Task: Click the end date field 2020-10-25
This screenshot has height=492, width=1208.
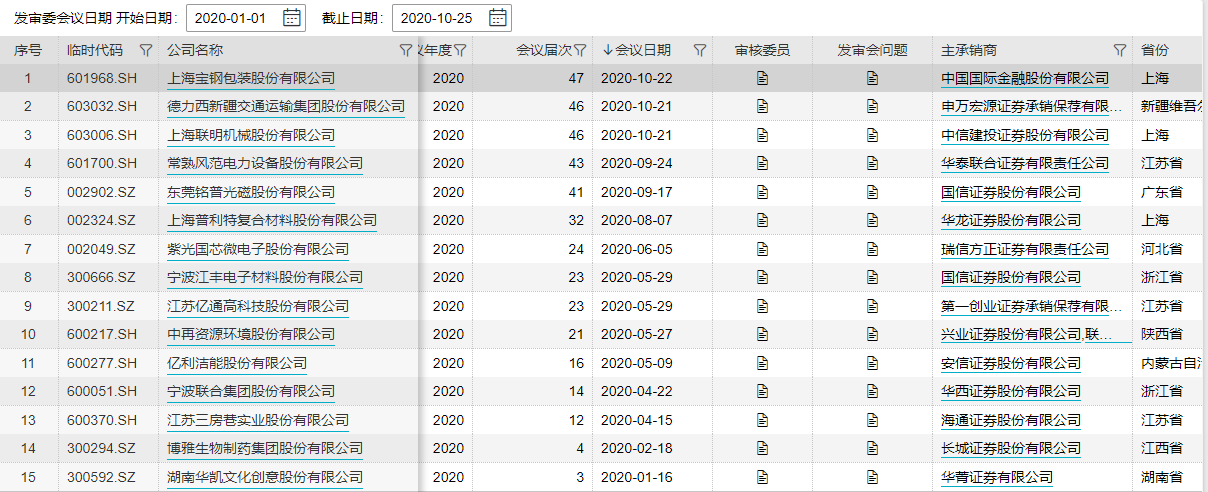Action: [x=452, y=18]
